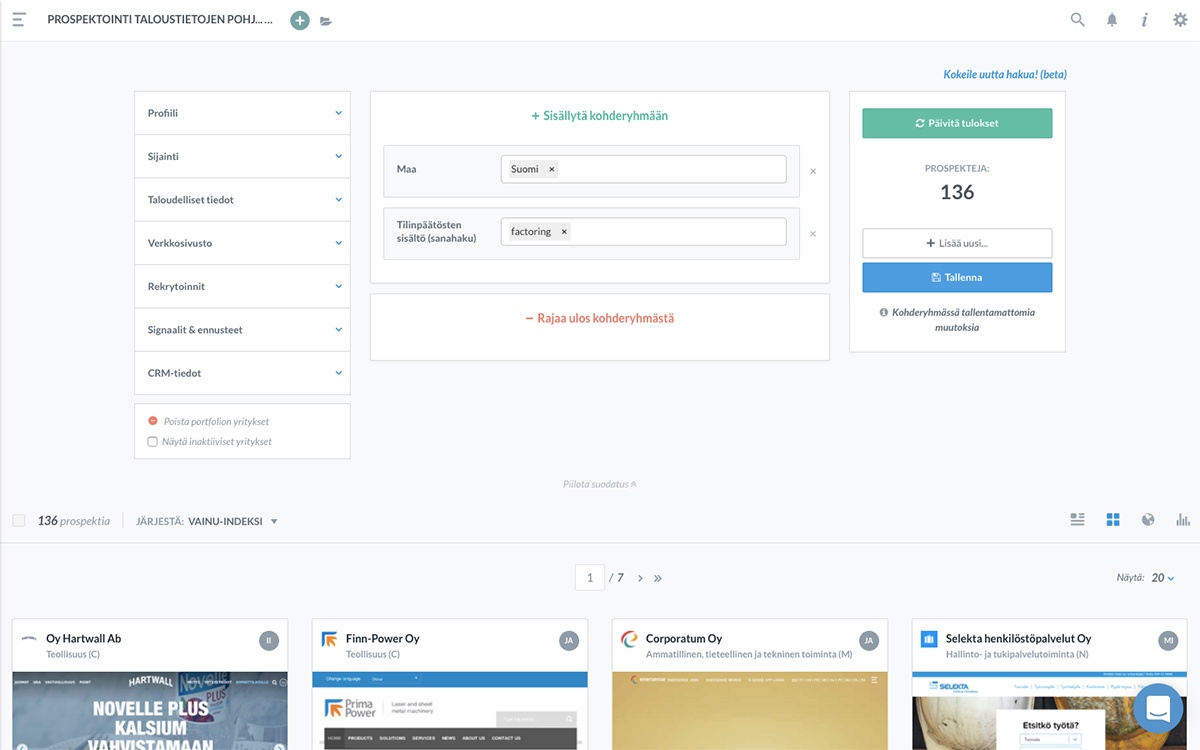Screen dimensions: 1200x750
Task: Toggle 'Näytä inaktiiviset yritykset' checkbox
Action: pos(153,441)
